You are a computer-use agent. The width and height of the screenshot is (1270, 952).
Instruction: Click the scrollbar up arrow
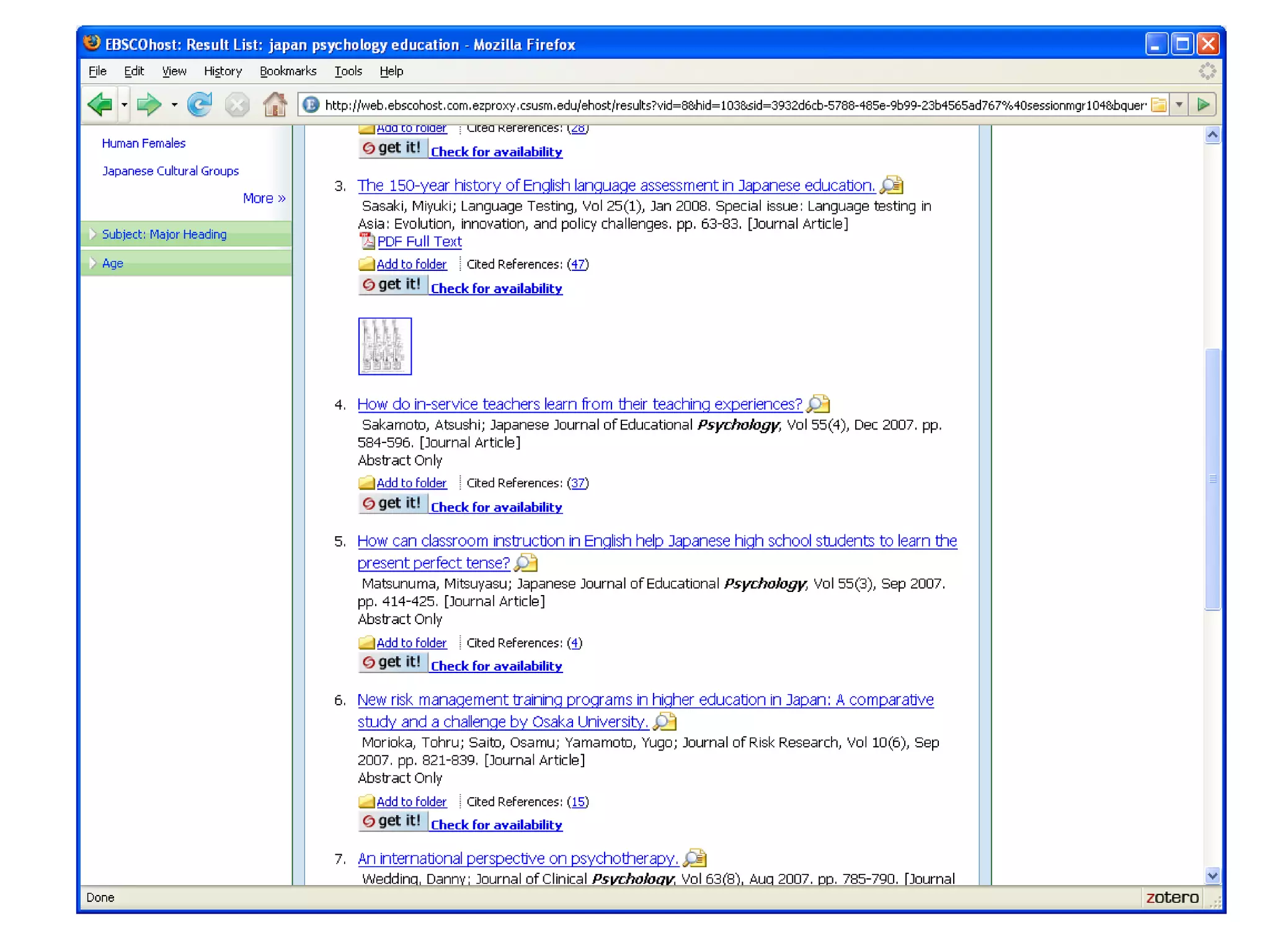point(1212,134)
